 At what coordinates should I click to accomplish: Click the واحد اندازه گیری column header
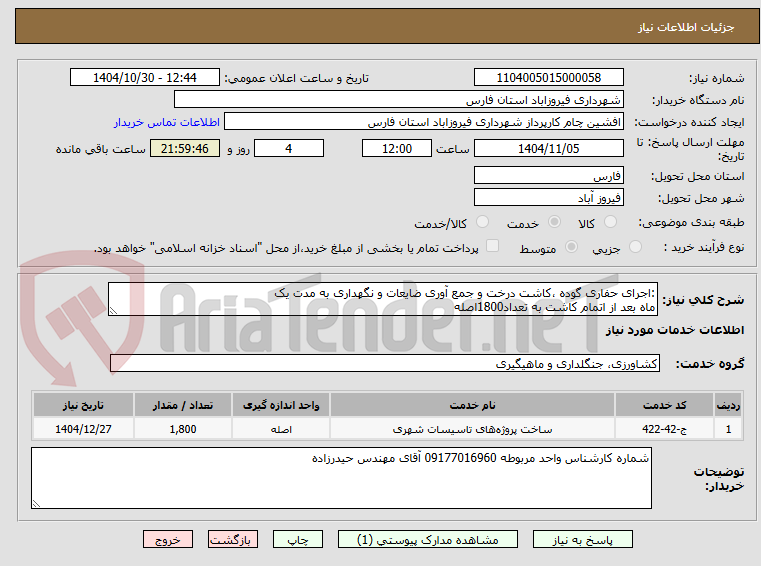tap(281, 405)
